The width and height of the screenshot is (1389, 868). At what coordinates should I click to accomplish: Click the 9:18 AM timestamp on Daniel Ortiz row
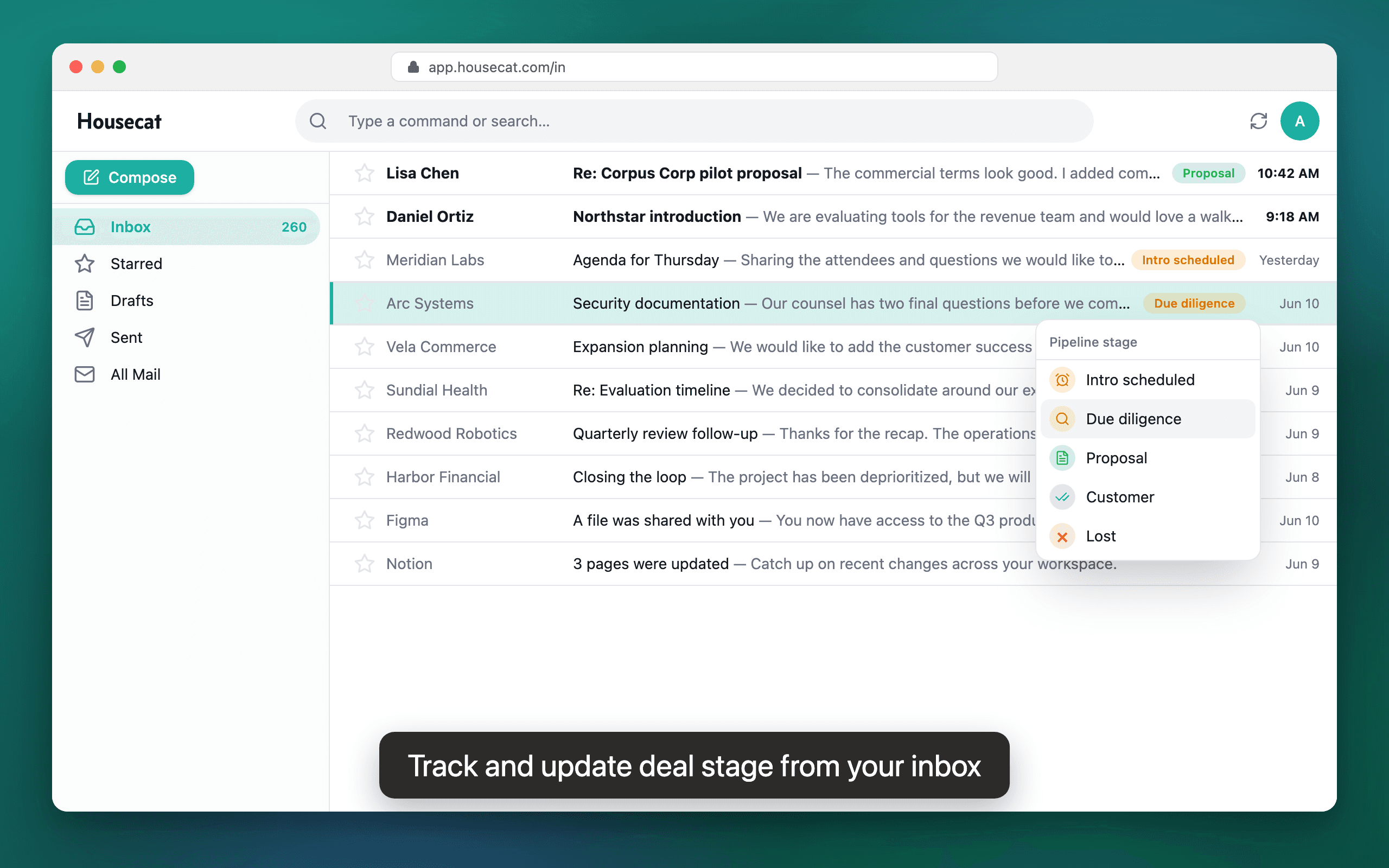point(1292,216)
